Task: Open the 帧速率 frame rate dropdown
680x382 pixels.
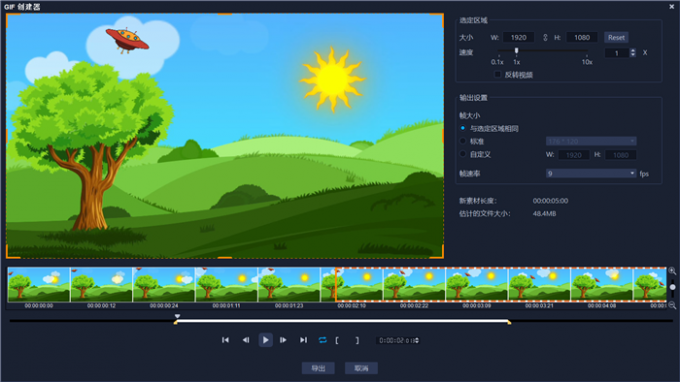Action: click(591, 173)
